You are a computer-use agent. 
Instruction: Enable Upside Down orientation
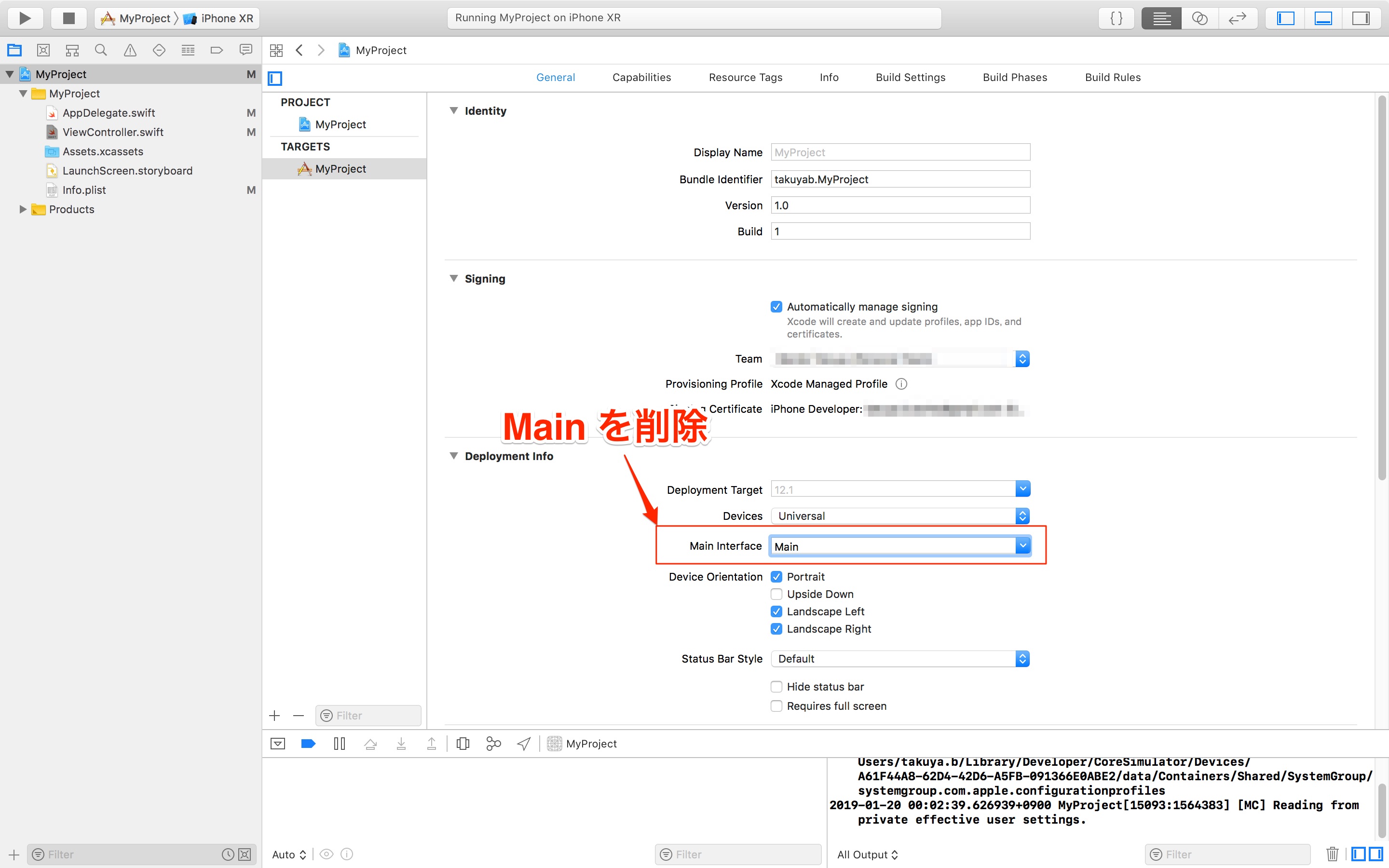click(776, 594)
